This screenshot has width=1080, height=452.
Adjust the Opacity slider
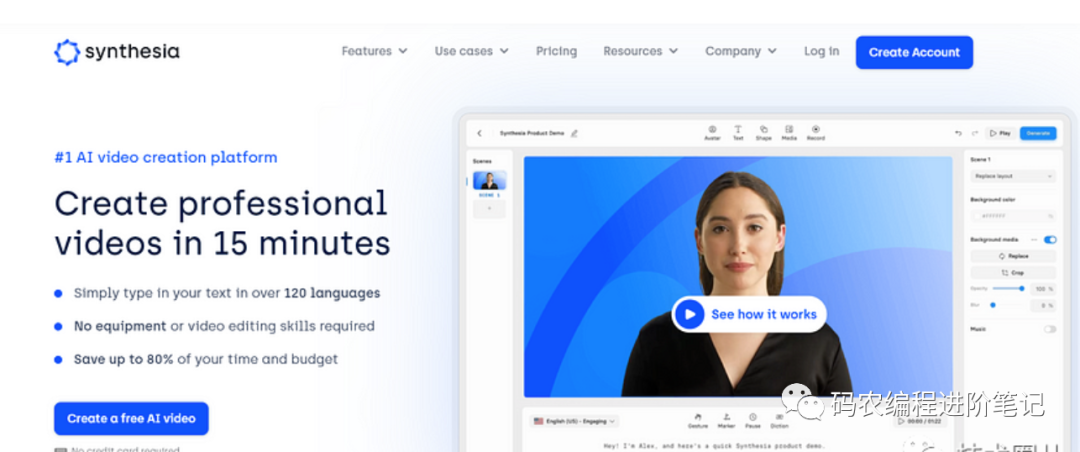click(x=1008, y=289)
